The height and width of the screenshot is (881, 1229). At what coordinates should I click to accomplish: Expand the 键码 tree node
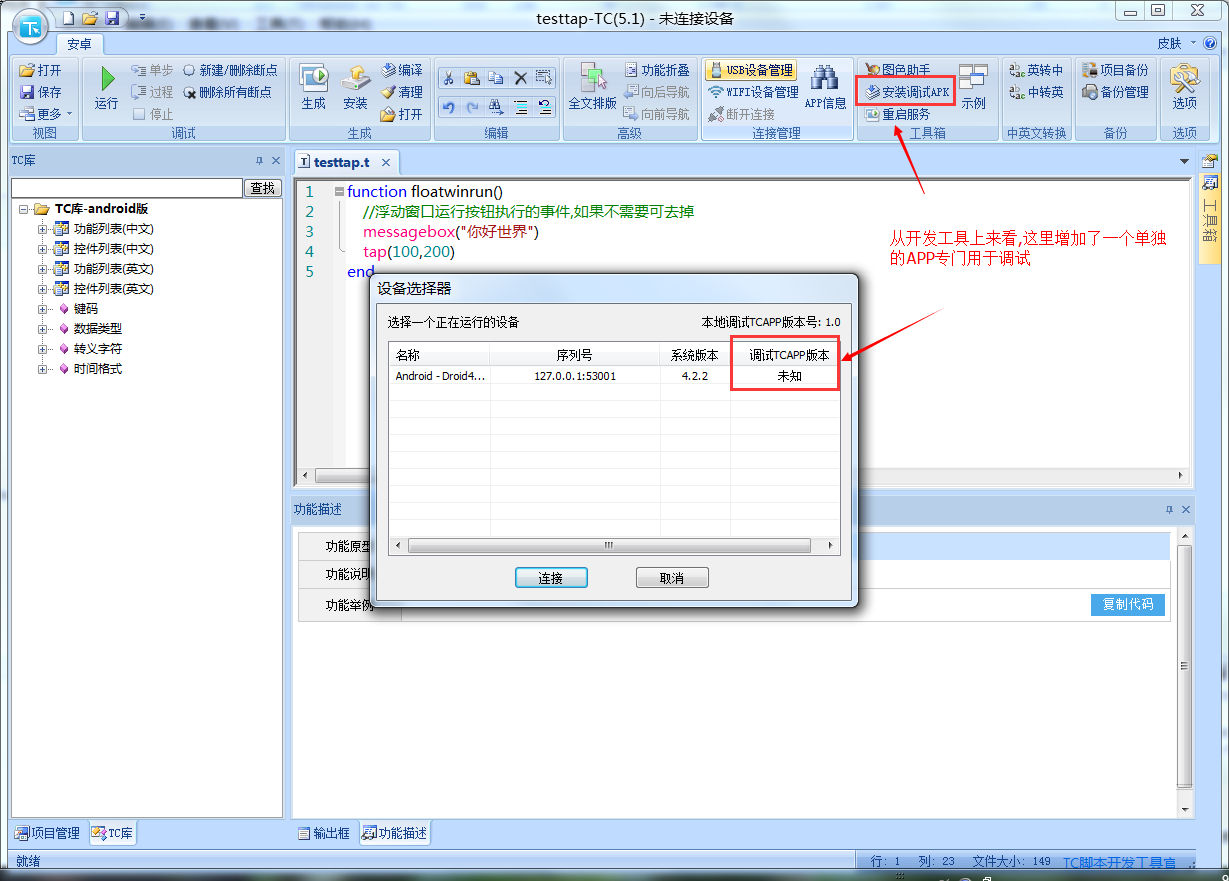(43, 309)
